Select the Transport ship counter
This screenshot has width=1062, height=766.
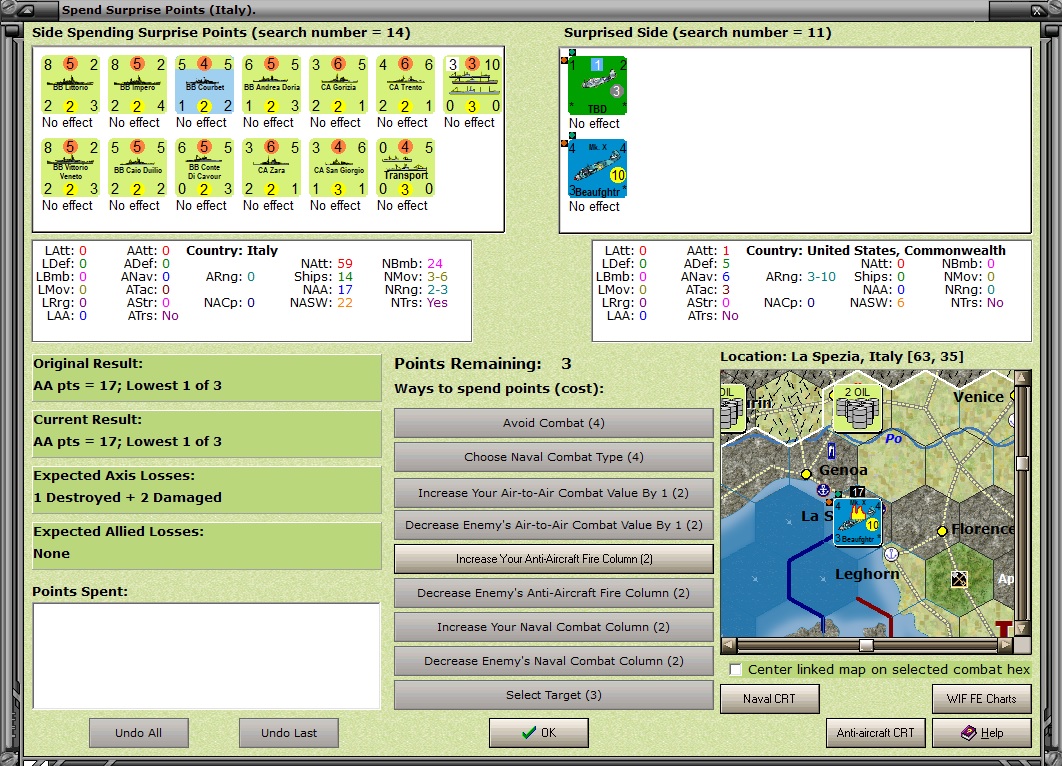[x=406, y=167]
